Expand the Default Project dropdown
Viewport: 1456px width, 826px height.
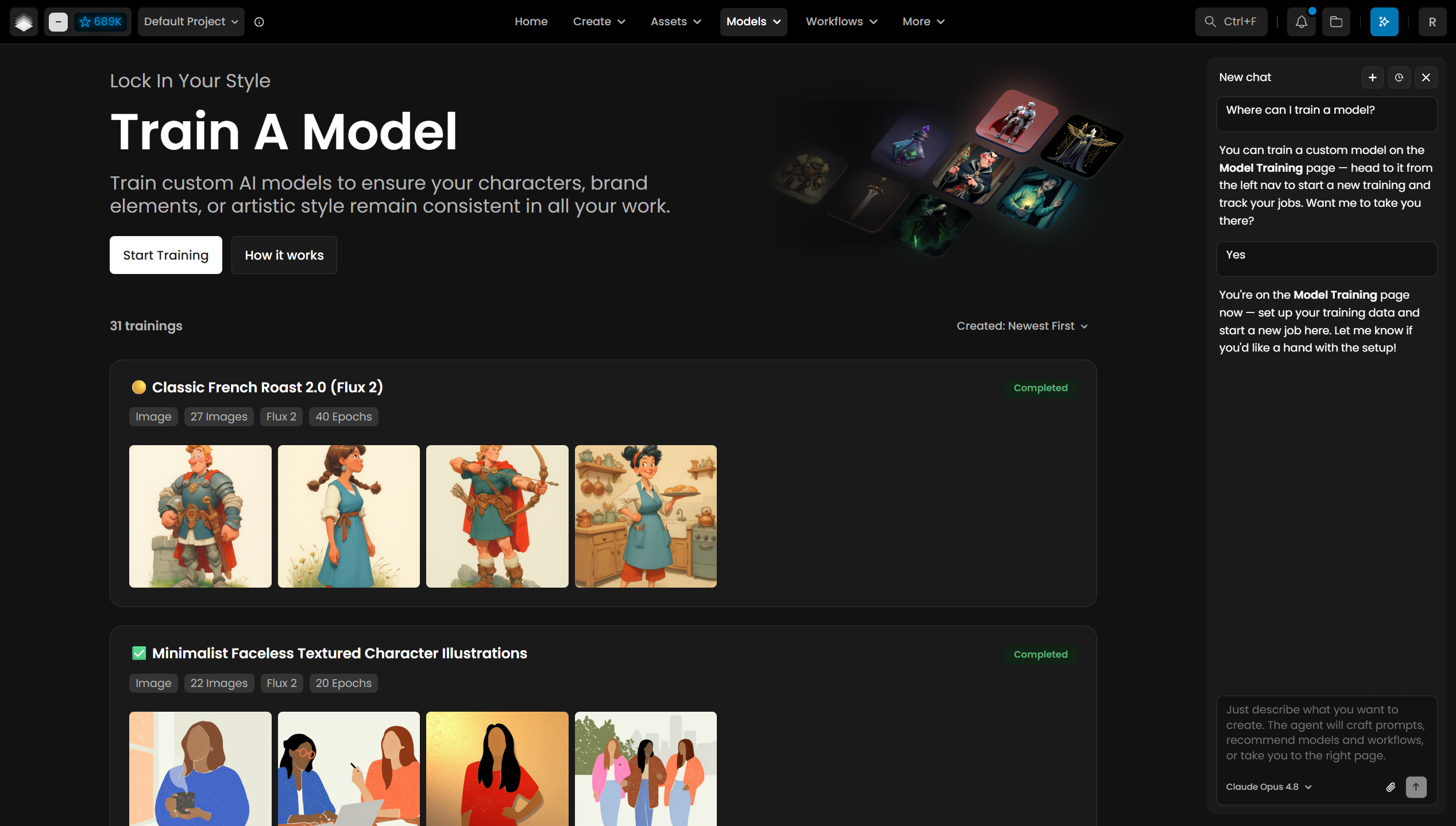point(191,22)
